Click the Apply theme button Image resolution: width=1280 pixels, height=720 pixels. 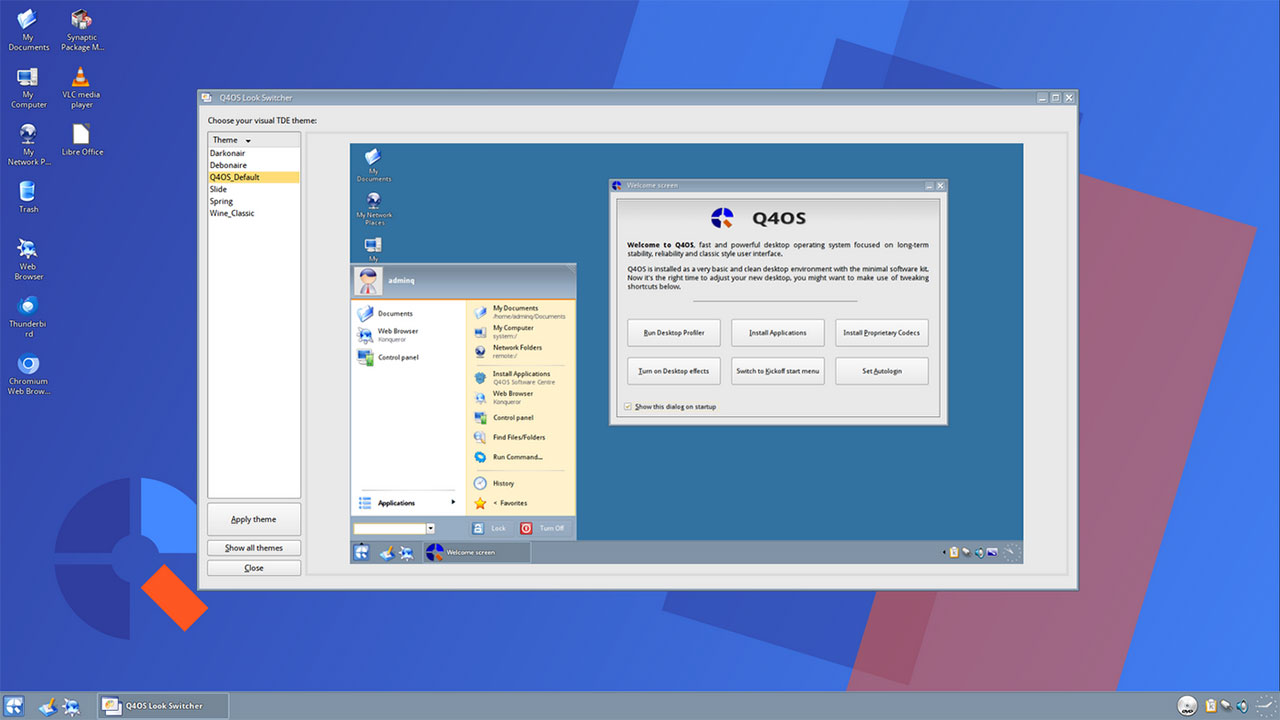[x=254, y=519]
